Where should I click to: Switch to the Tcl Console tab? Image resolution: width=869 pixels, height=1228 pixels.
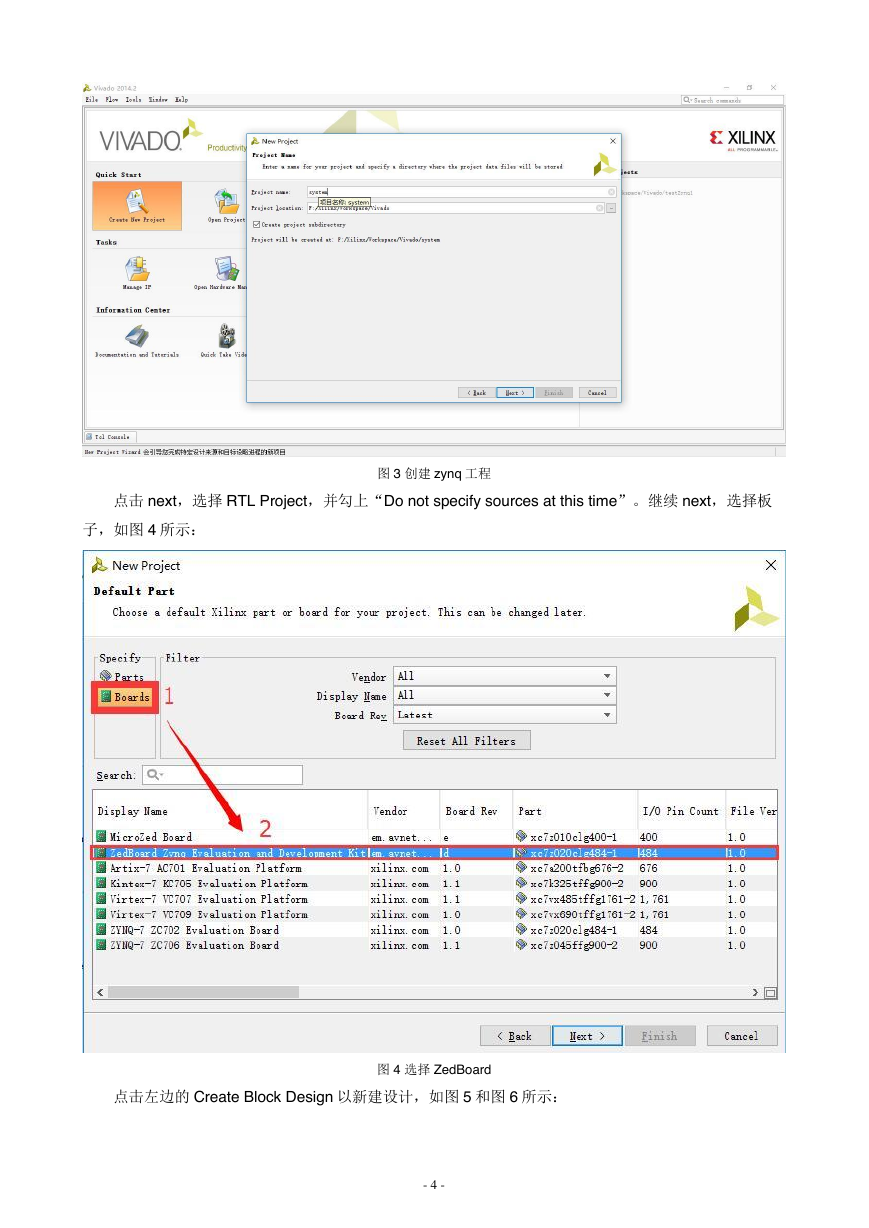(x=108, y=437)
